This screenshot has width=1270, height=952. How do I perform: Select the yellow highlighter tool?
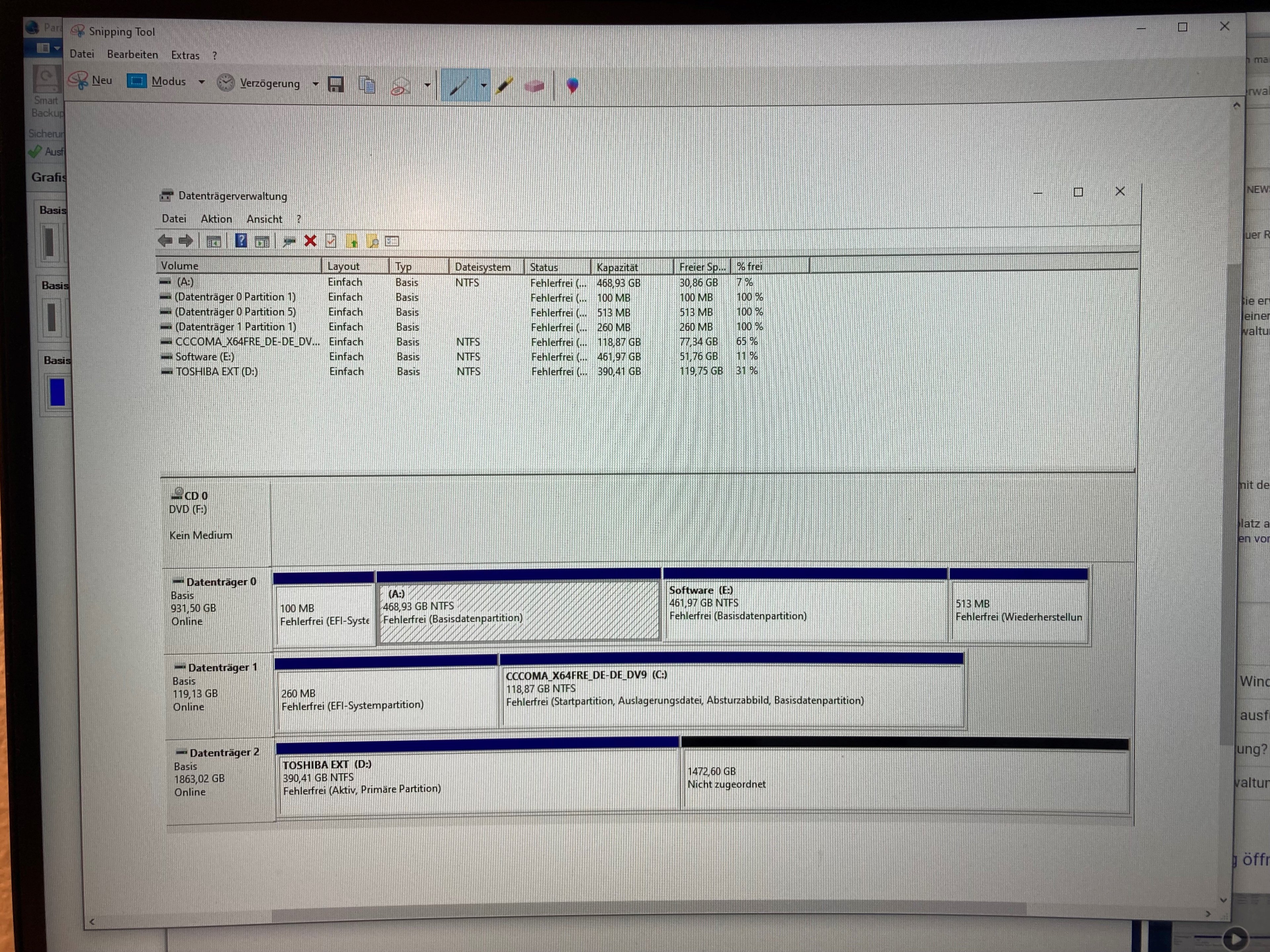[504, 86]
